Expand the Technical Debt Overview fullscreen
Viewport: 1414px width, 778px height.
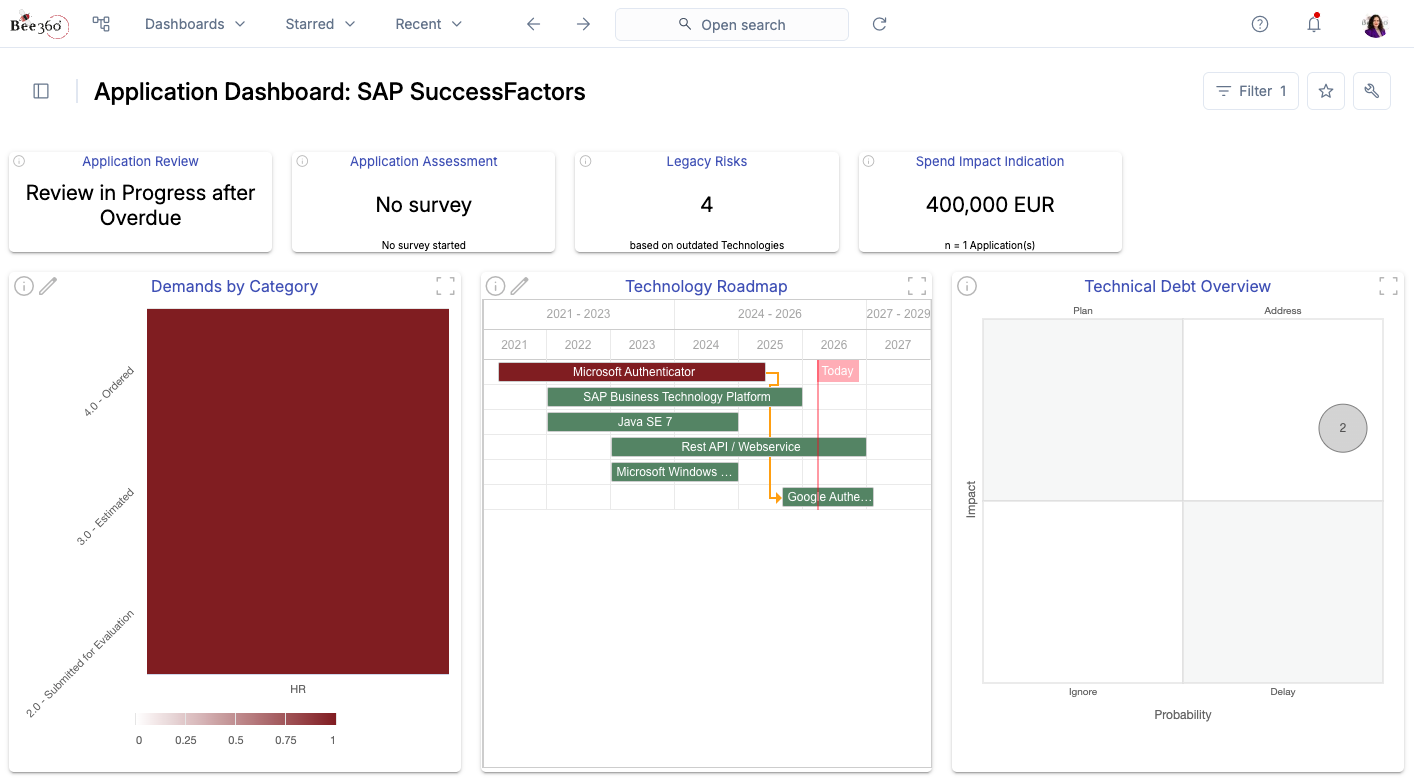pyautogui.click(x=1388, y=287)
